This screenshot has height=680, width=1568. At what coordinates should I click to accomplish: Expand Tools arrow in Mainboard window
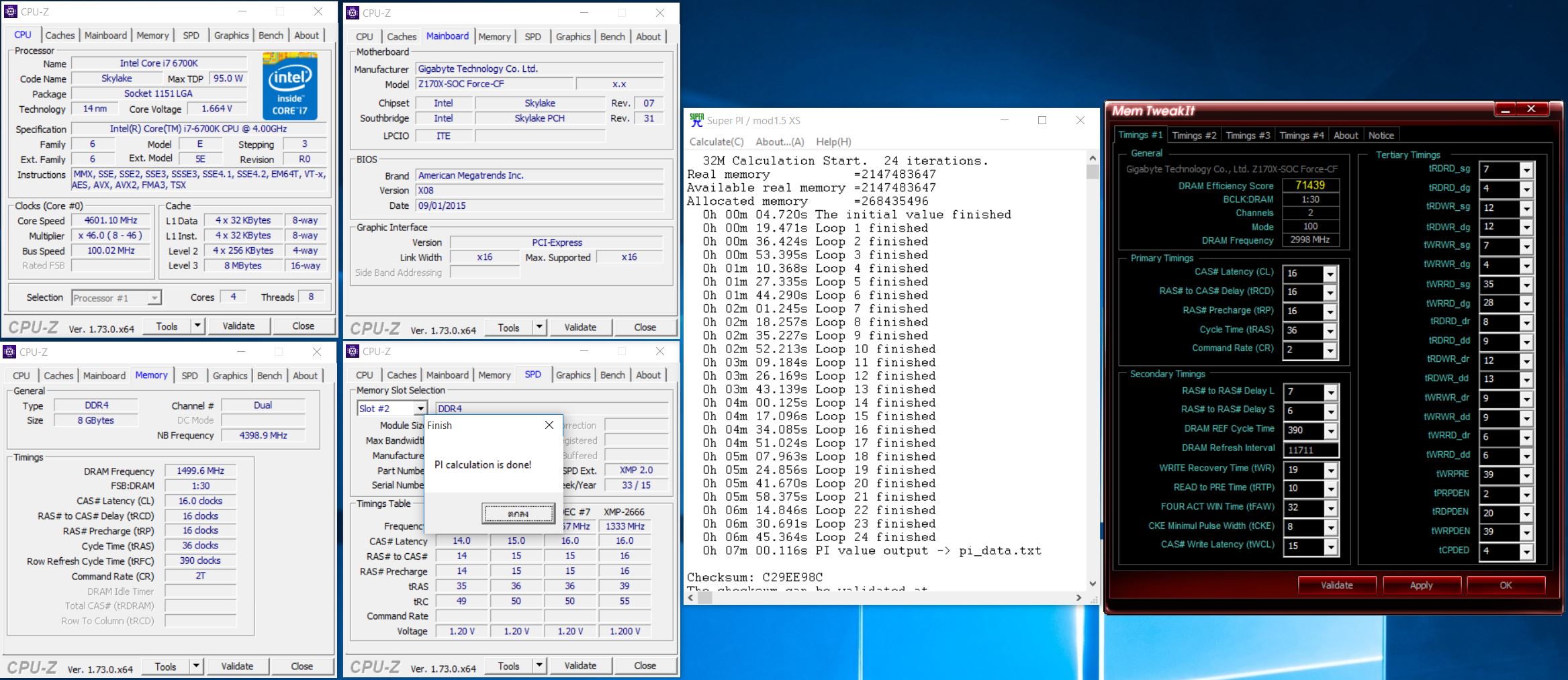click(x=539, y=328)
